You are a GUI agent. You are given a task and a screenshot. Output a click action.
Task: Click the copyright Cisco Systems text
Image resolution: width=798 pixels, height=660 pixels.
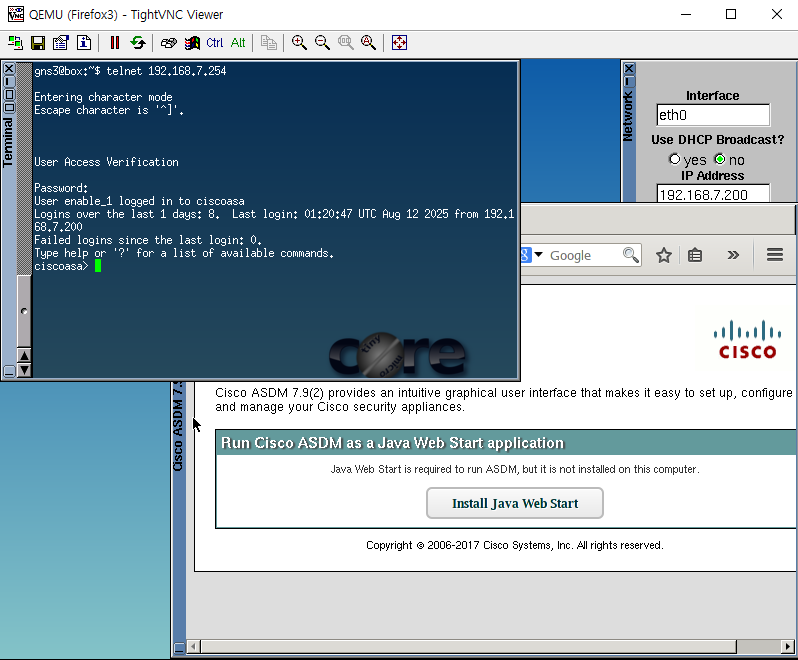tap(515, 545)
